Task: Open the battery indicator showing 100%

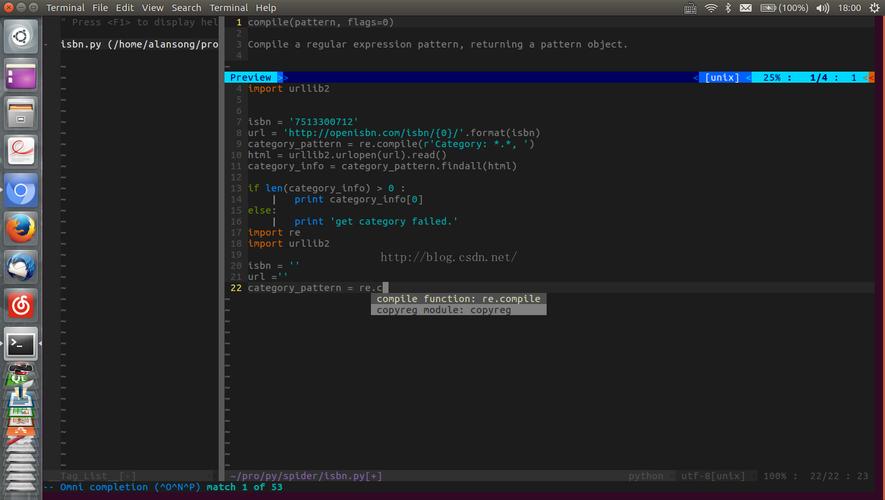Action: (x=784, y=8)
